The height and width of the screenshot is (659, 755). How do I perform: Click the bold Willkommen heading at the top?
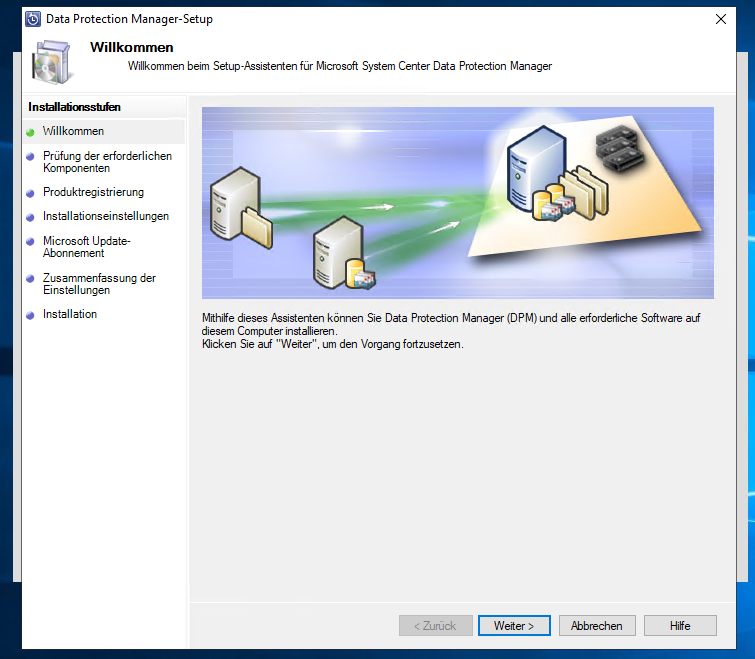(131, 47)
